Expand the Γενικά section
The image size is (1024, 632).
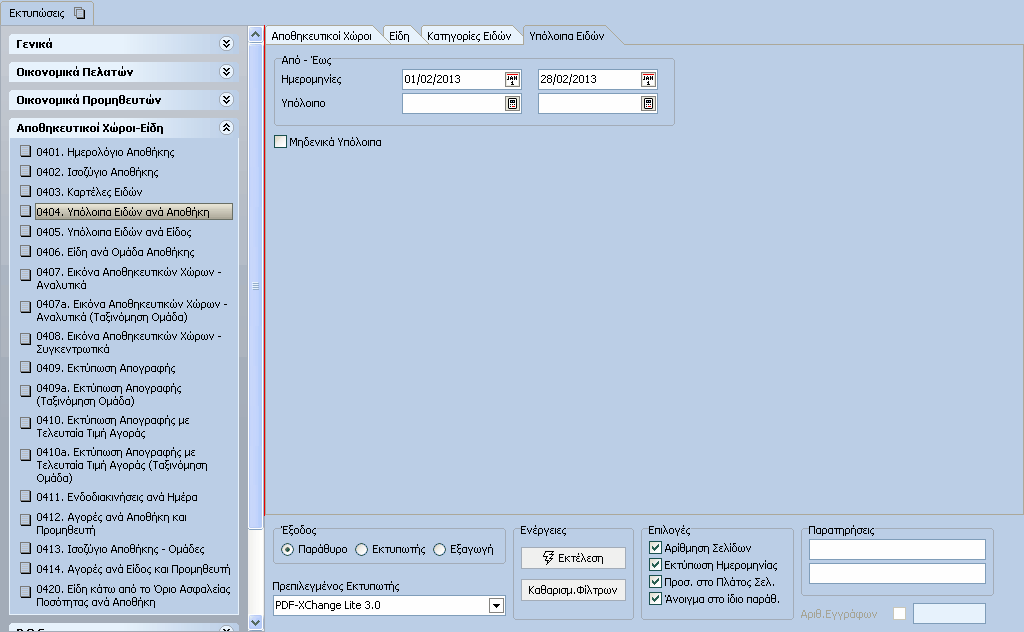(227, 44)
